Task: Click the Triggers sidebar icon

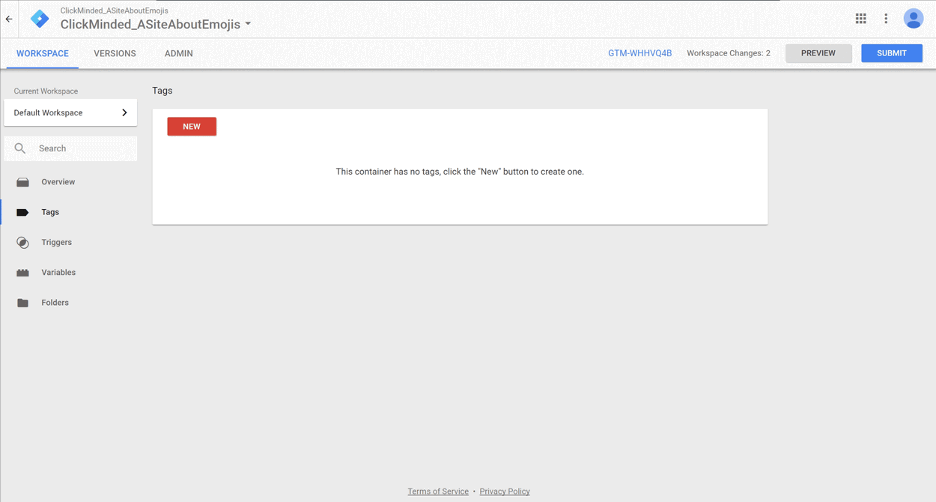Action: [23, 242]
